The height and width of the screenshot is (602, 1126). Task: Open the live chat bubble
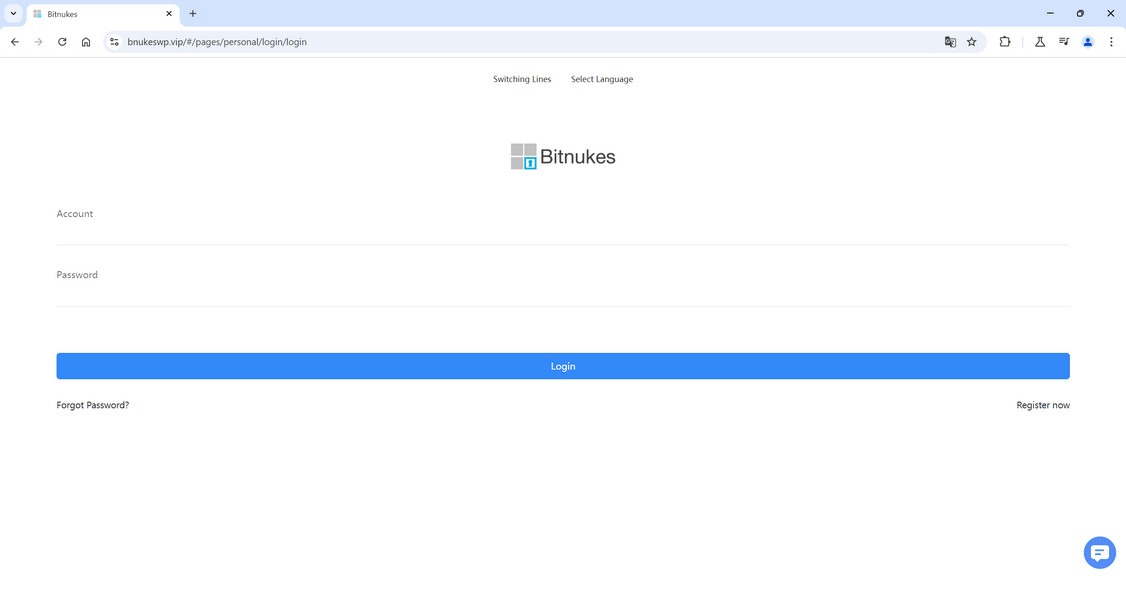[1099, 552]
